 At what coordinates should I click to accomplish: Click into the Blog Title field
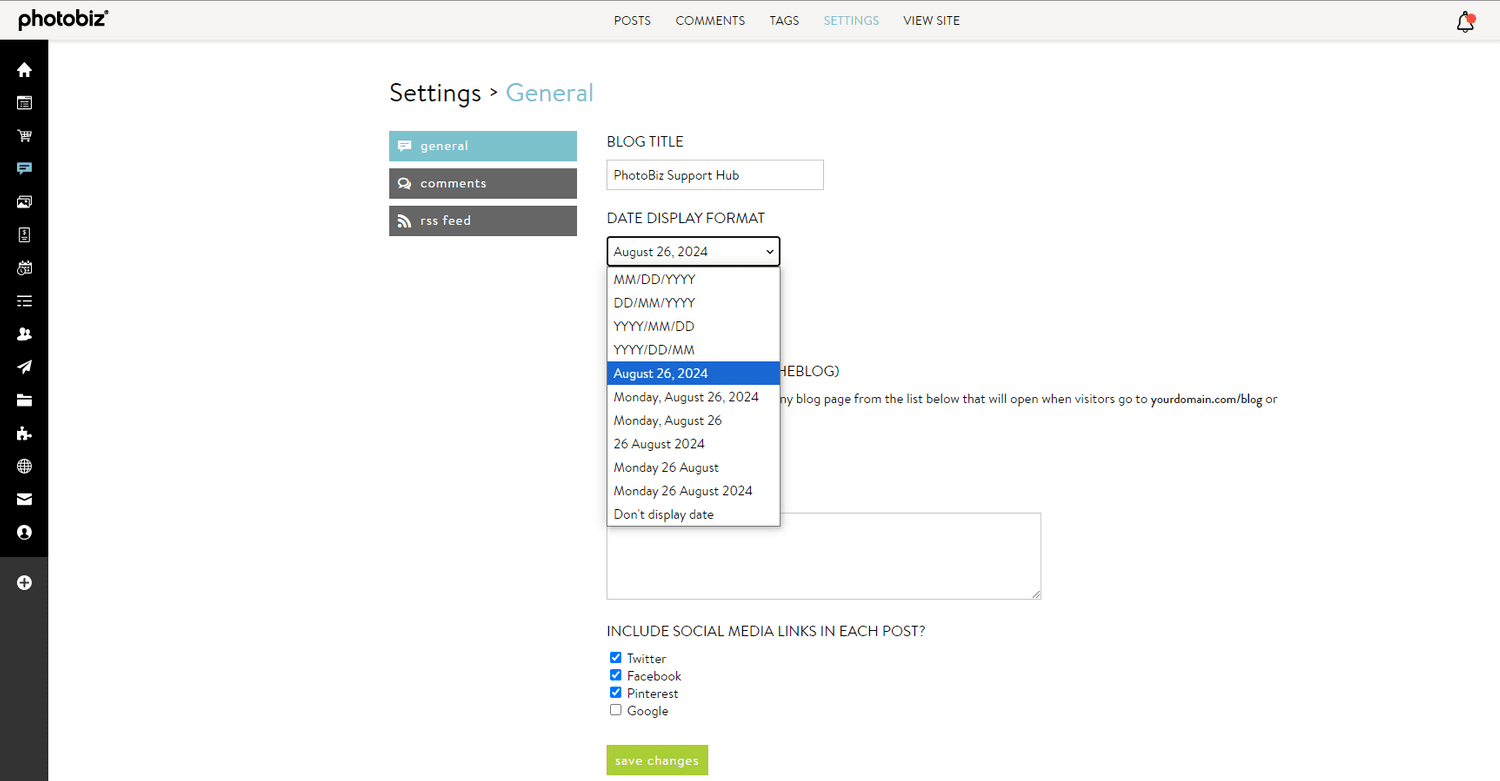[x=715, y=175]
